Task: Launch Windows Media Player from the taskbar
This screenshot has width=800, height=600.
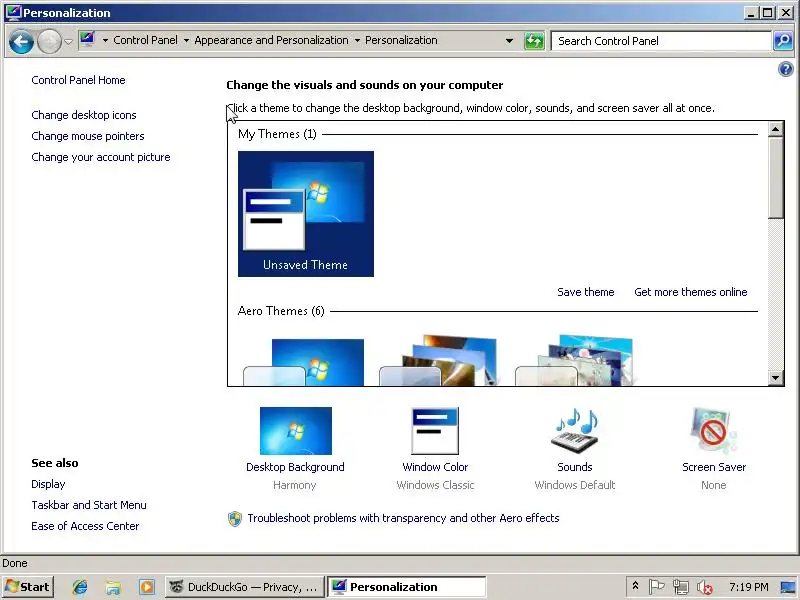Action: point(146,587)
